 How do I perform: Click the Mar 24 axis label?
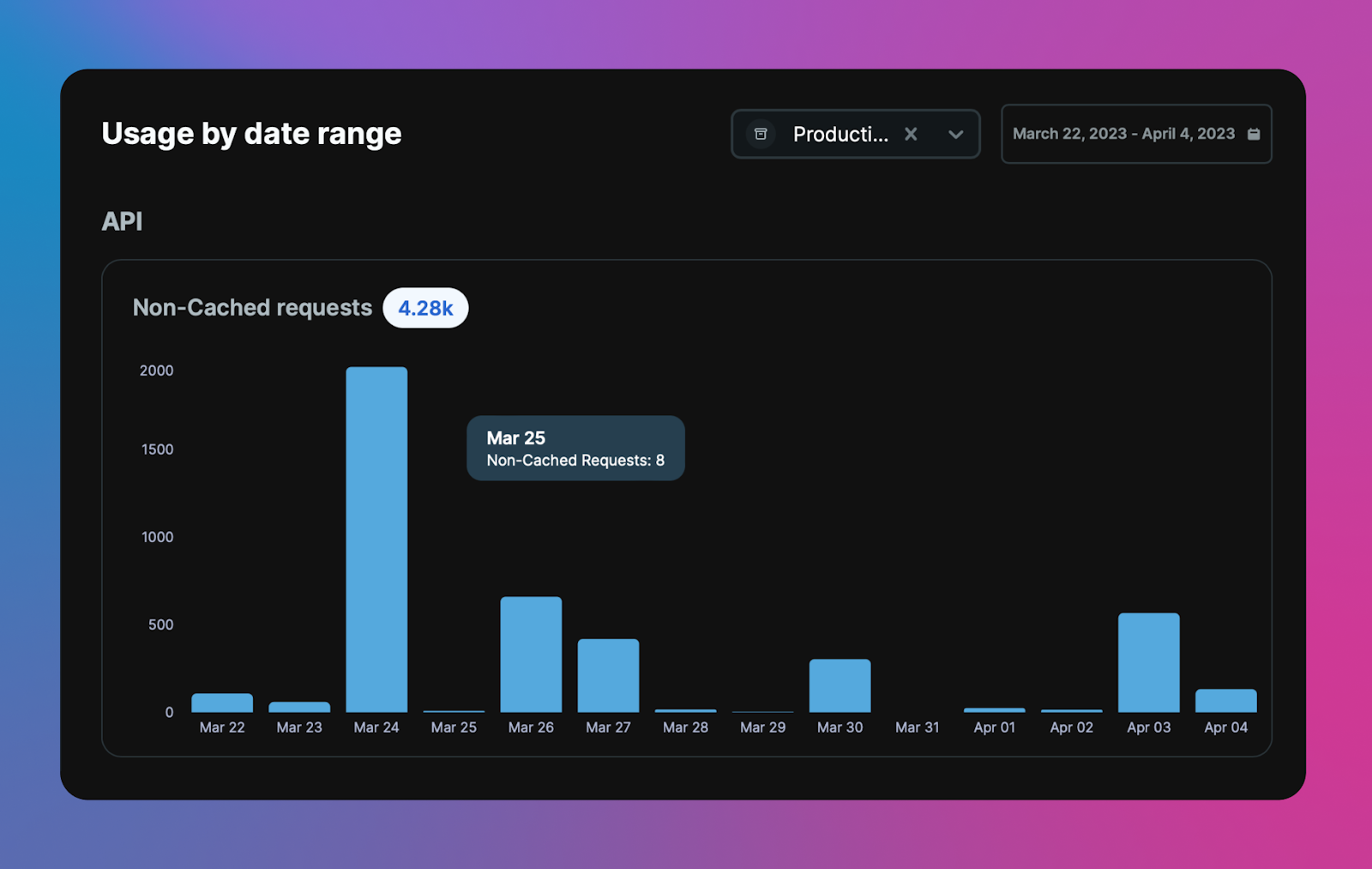[x=376, y=727]
